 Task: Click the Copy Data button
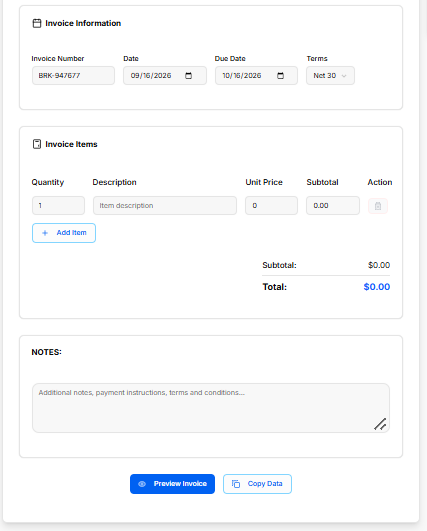click(257, 484)
